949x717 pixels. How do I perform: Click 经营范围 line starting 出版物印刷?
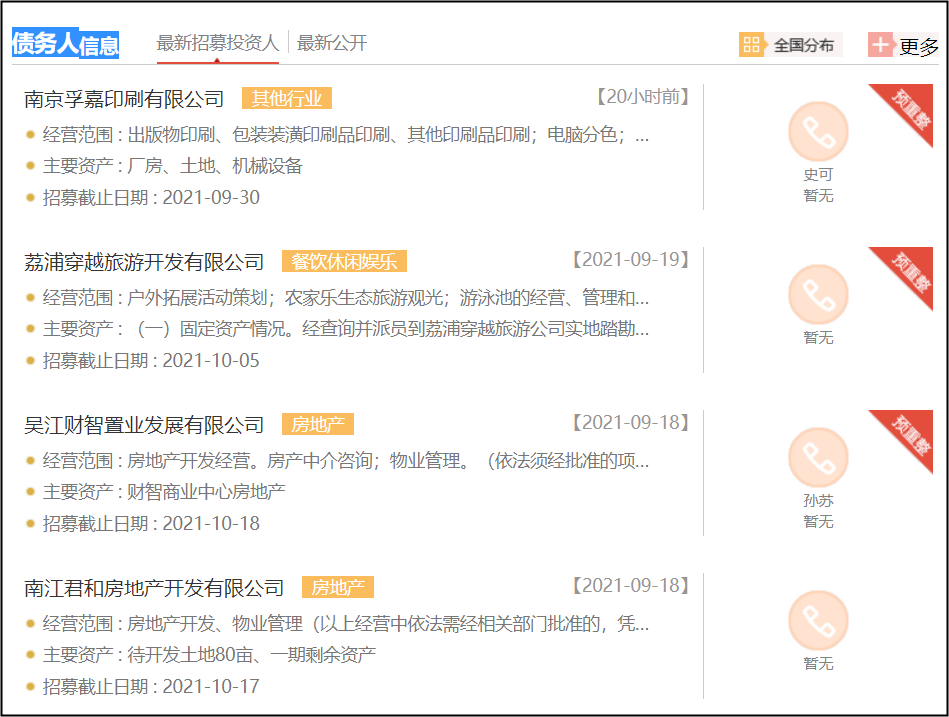tap(346, 134)
